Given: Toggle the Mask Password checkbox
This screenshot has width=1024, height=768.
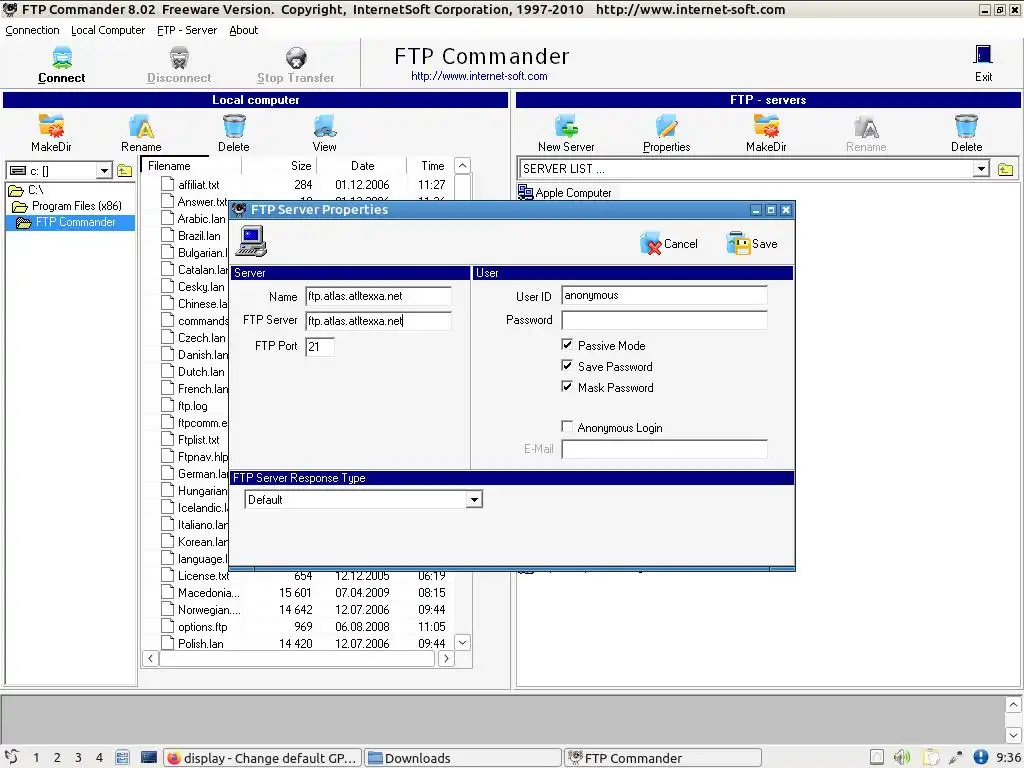Looking at the screenshot, I should 567,387.
